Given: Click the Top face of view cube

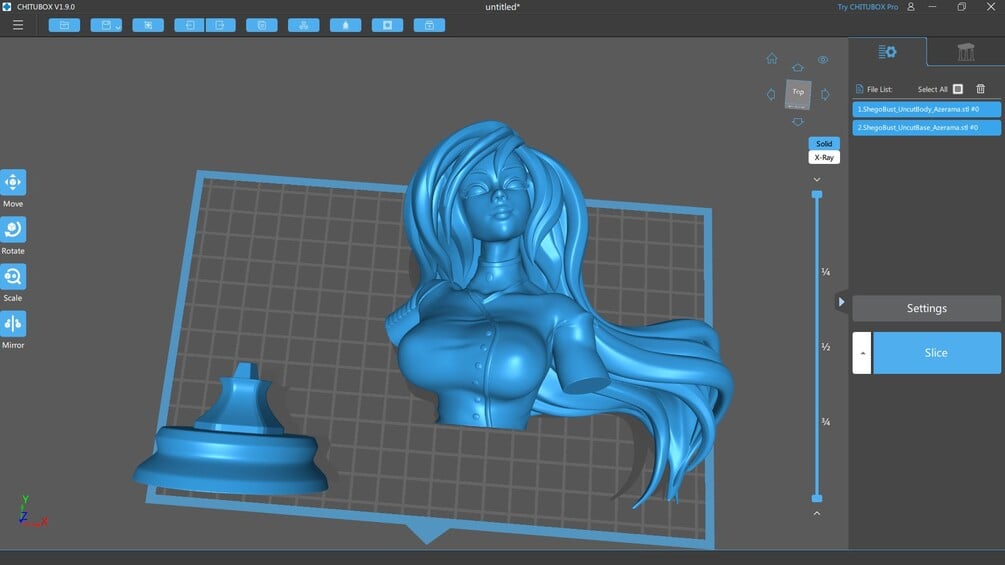Looking at the screenshot, I should 798,94.
